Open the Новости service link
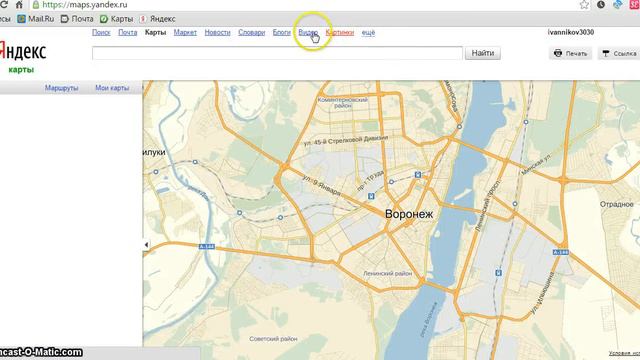The width and height of the screenshot is (640, 360). [x=218, y=32]
